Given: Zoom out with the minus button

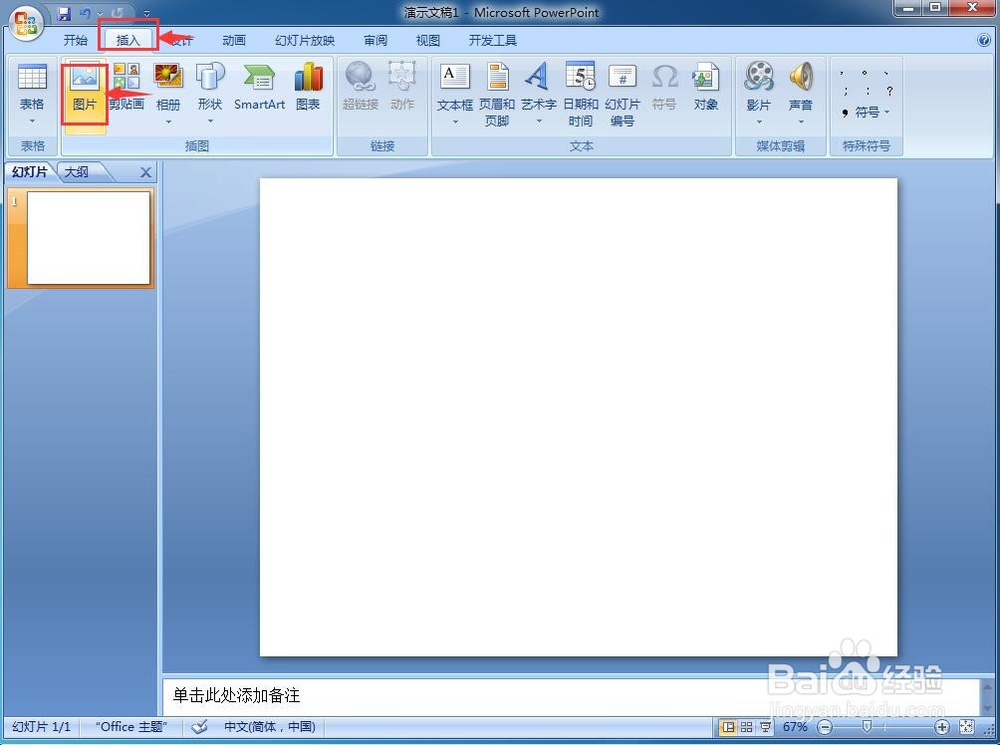Looking at the screenshot, I should (825, 727).
